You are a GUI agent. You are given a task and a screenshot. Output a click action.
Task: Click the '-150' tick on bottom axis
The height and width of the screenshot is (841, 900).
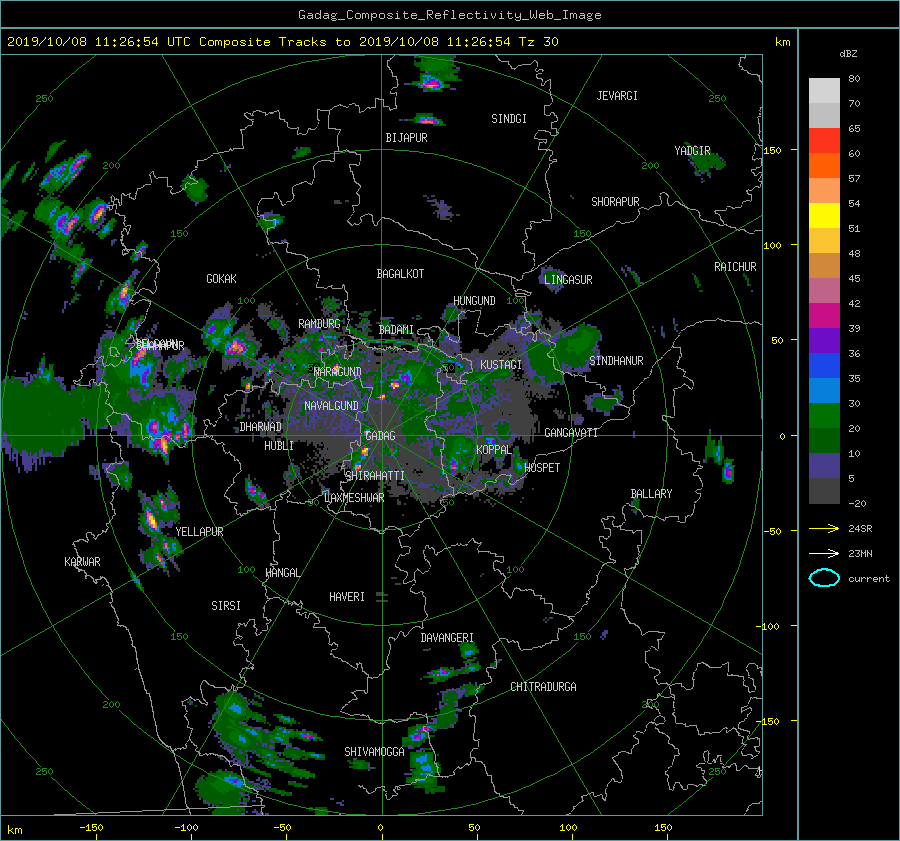pos(91,828)
